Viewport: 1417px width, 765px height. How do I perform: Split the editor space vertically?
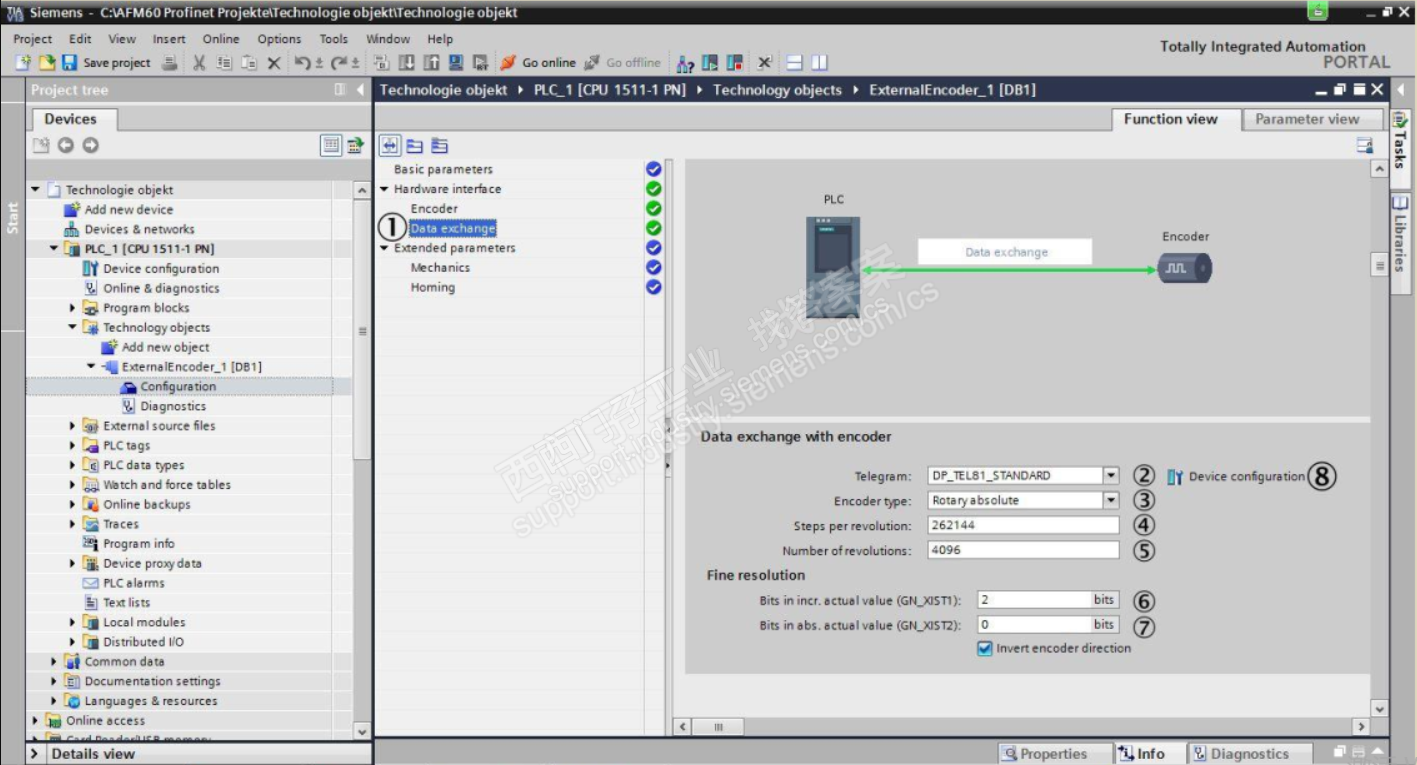pos(820,63)
